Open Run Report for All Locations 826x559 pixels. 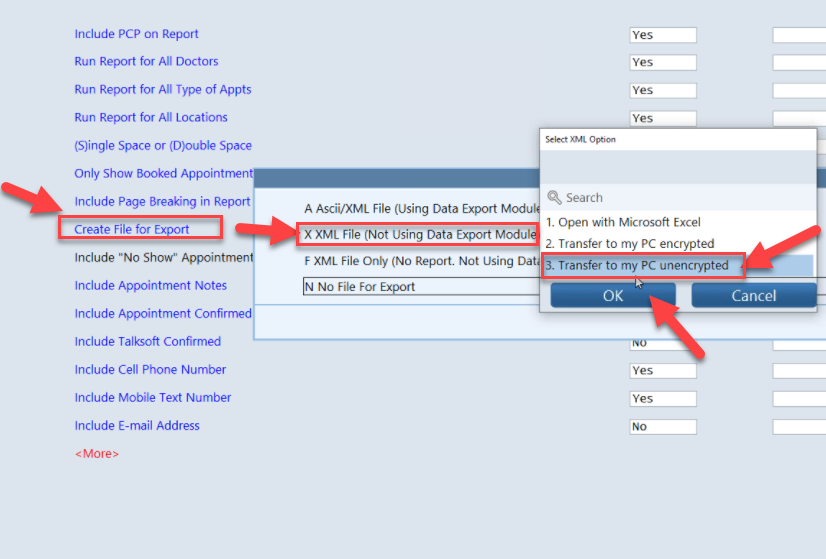click(x=151, y=118)
